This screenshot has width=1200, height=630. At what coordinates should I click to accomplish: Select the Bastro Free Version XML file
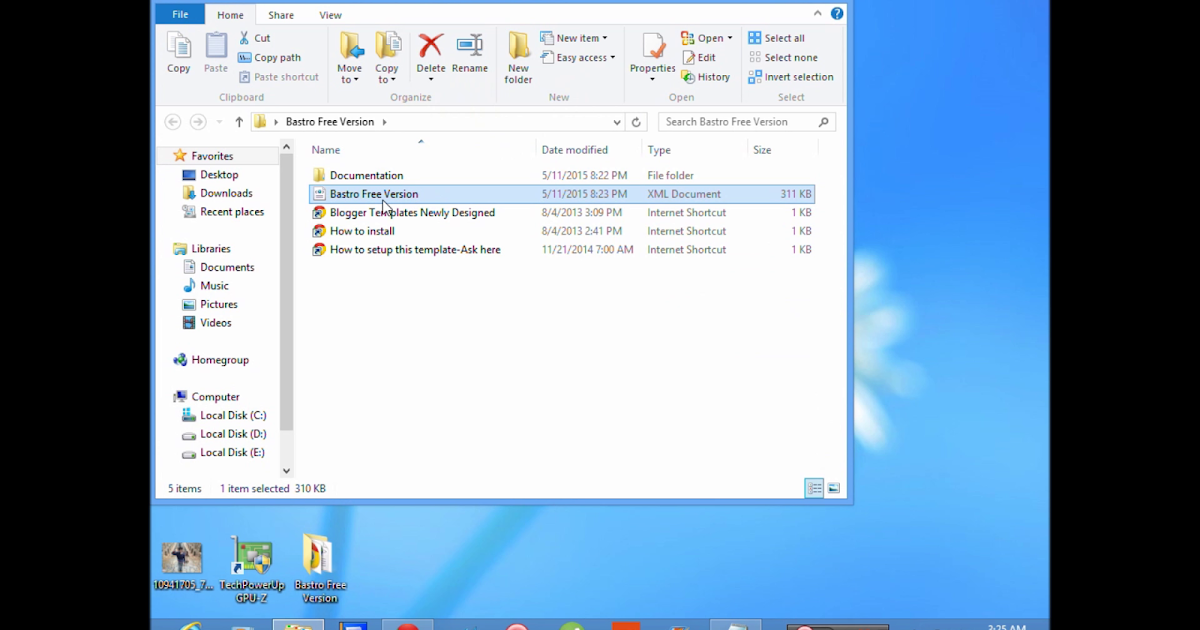coord(562,194)
